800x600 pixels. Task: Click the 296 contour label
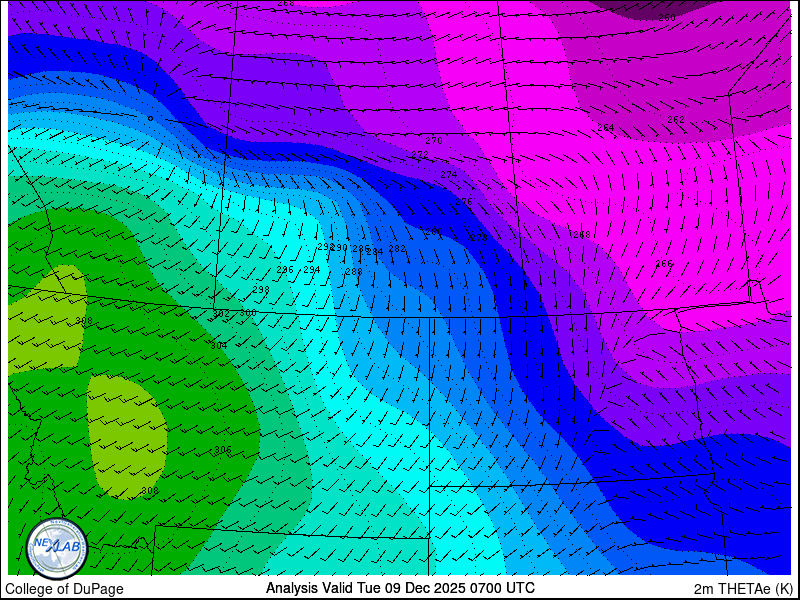point(285,270)
